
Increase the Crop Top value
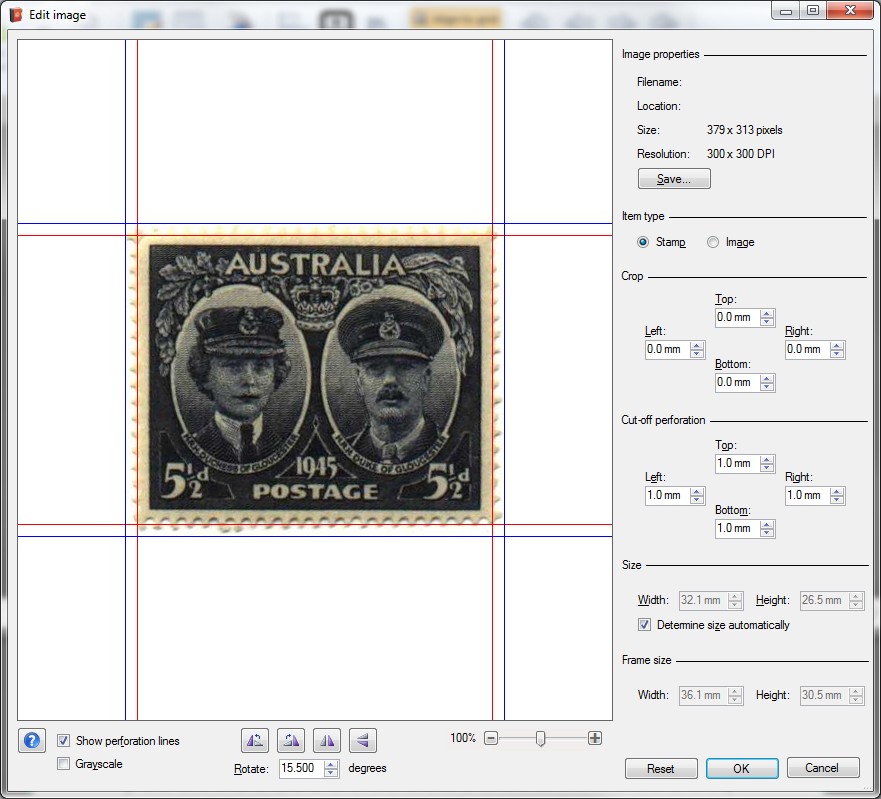767,313
